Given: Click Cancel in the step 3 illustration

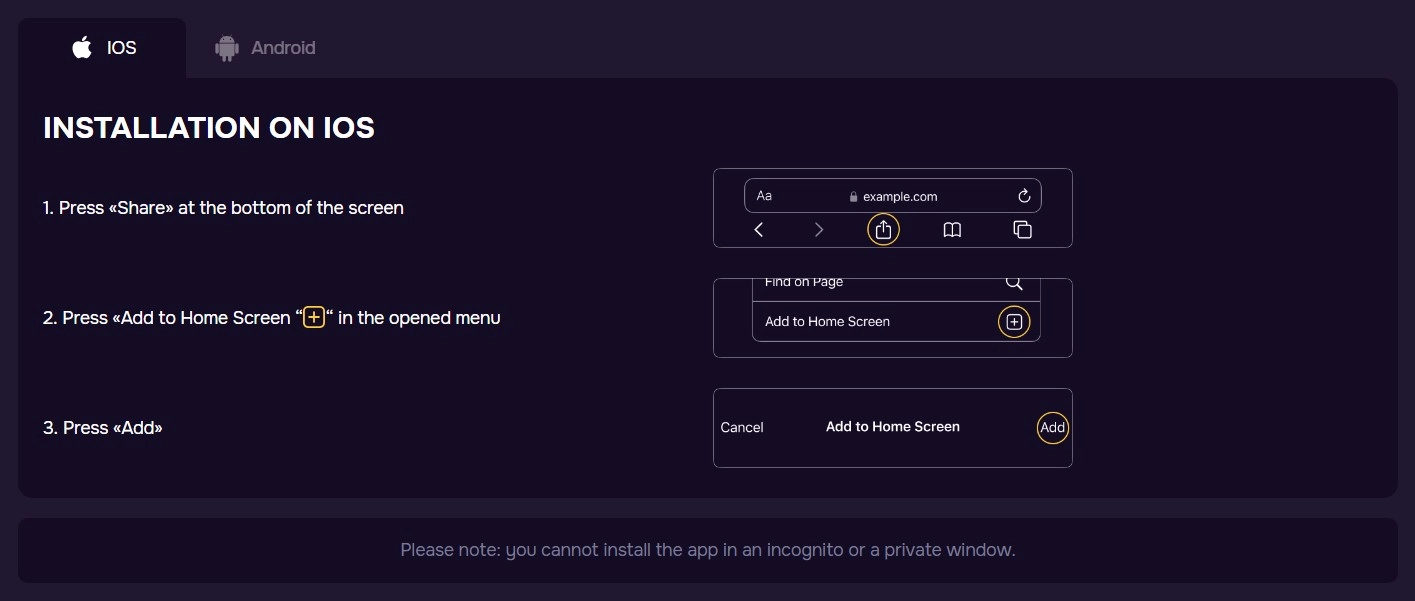Looking at the screenshot, I should click(742, 427).
